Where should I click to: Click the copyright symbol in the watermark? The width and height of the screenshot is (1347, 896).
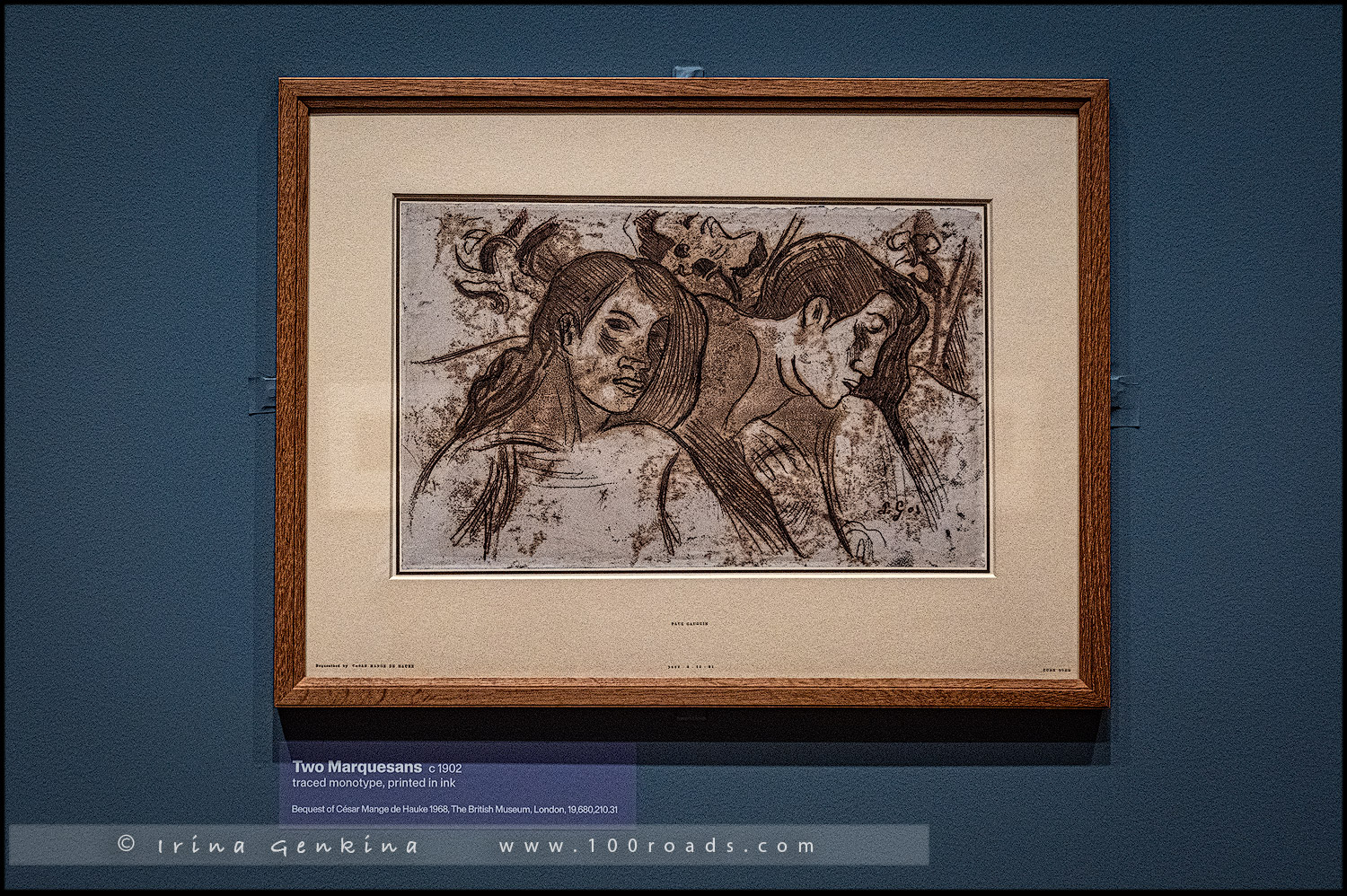[x=127, y=844]
